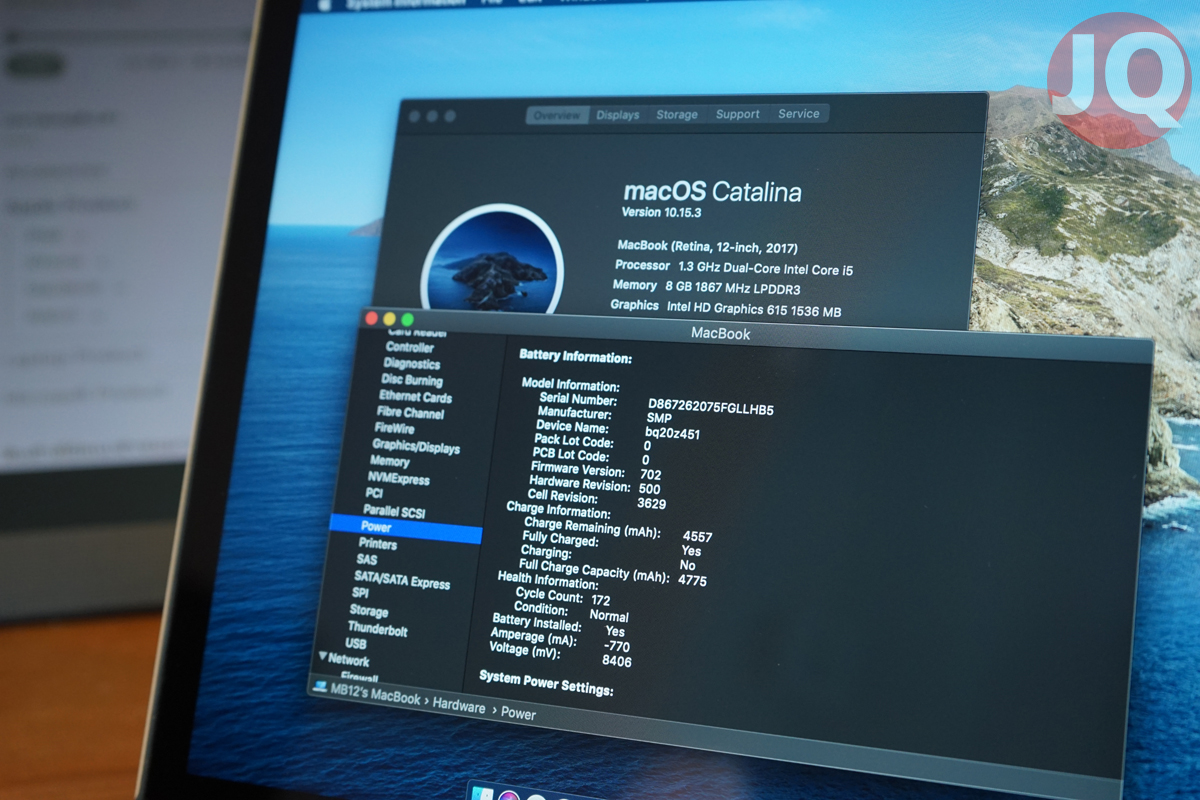The height and width of the screenshot is (800, 1200).
Task: Select Disc Burning in the sidebar
Action: pyautogui.click(x=411, y=380)
